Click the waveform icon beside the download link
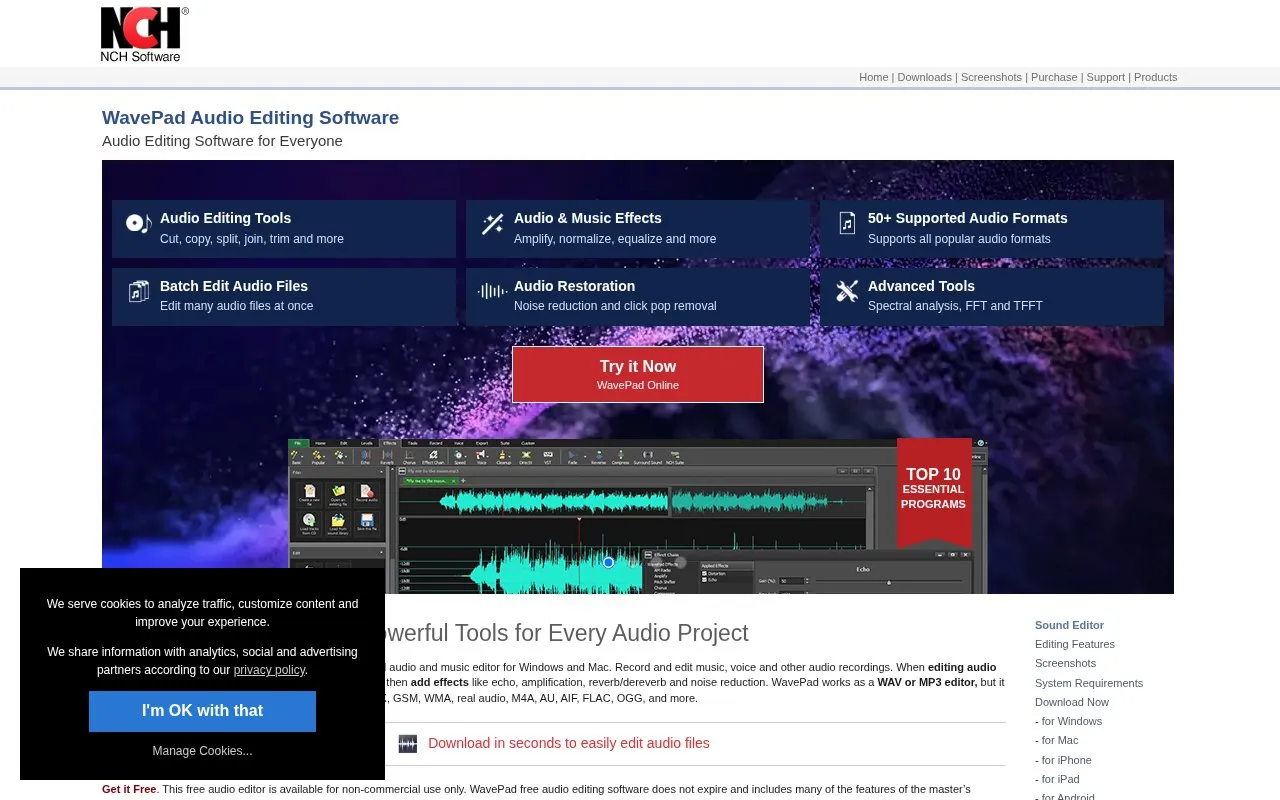 [x=408, y=744]
